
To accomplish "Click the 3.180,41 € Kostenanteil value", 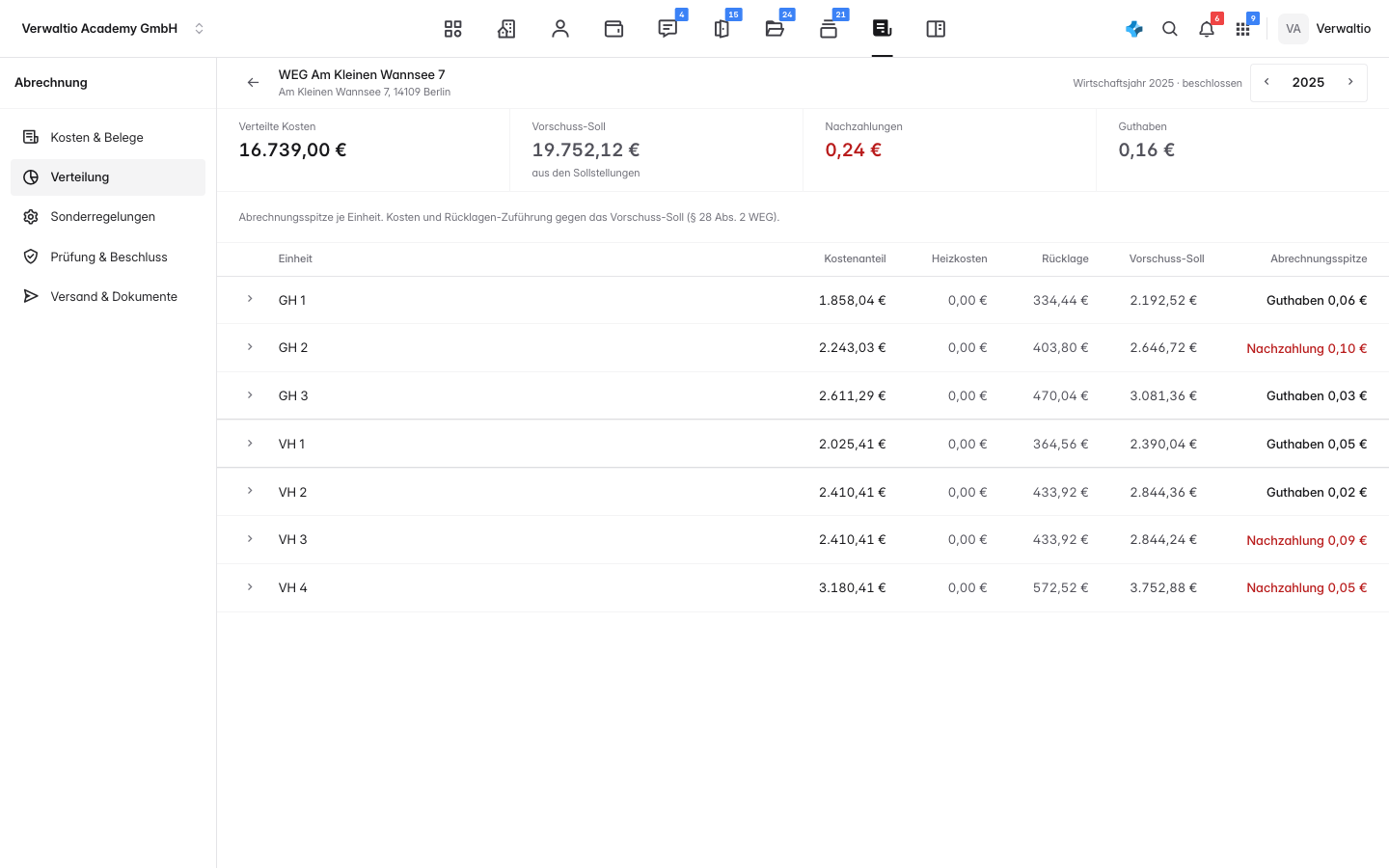I will coord(853,587).
